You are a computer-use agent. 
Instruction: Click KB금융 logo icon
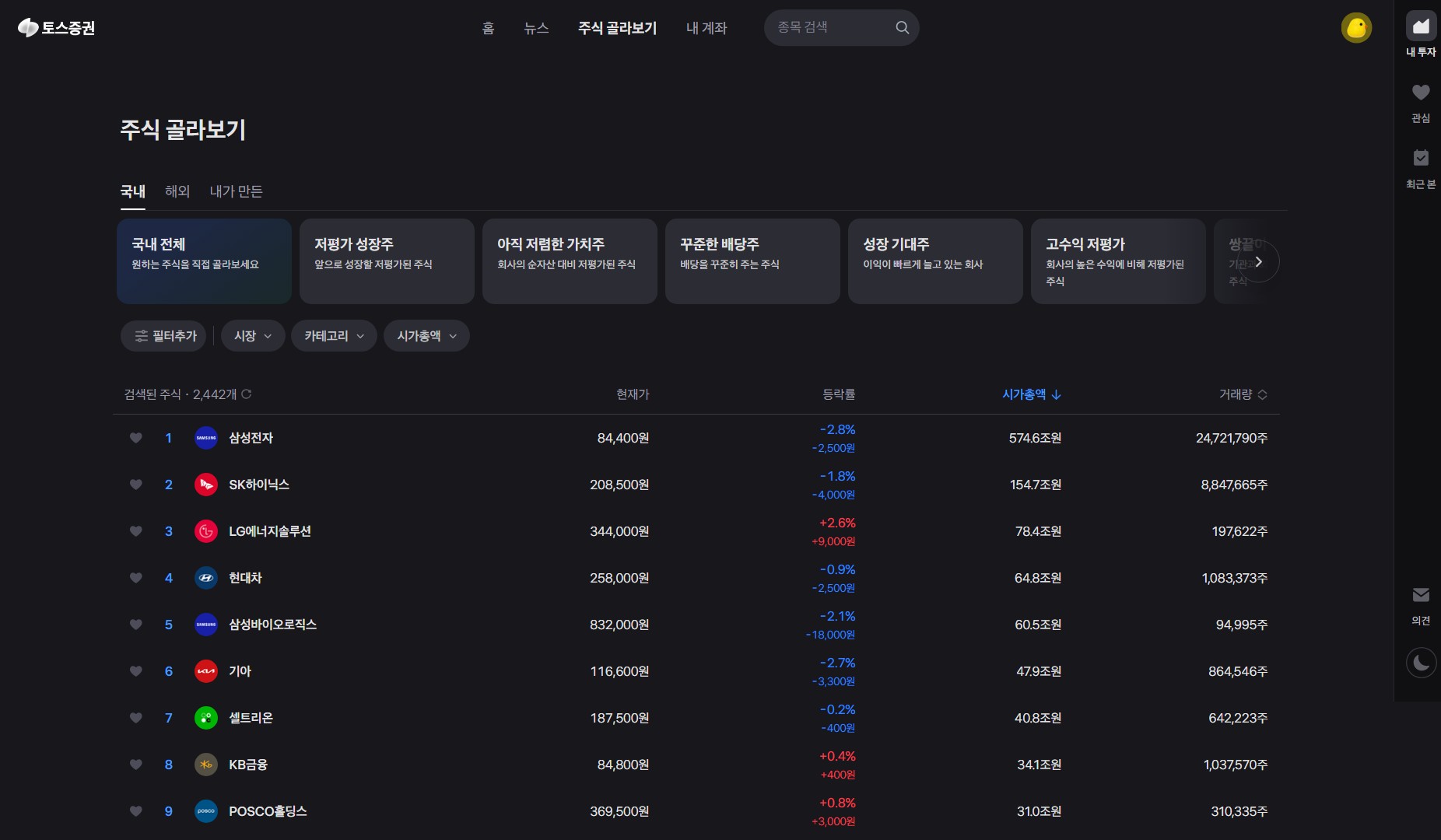coord(206,765)
